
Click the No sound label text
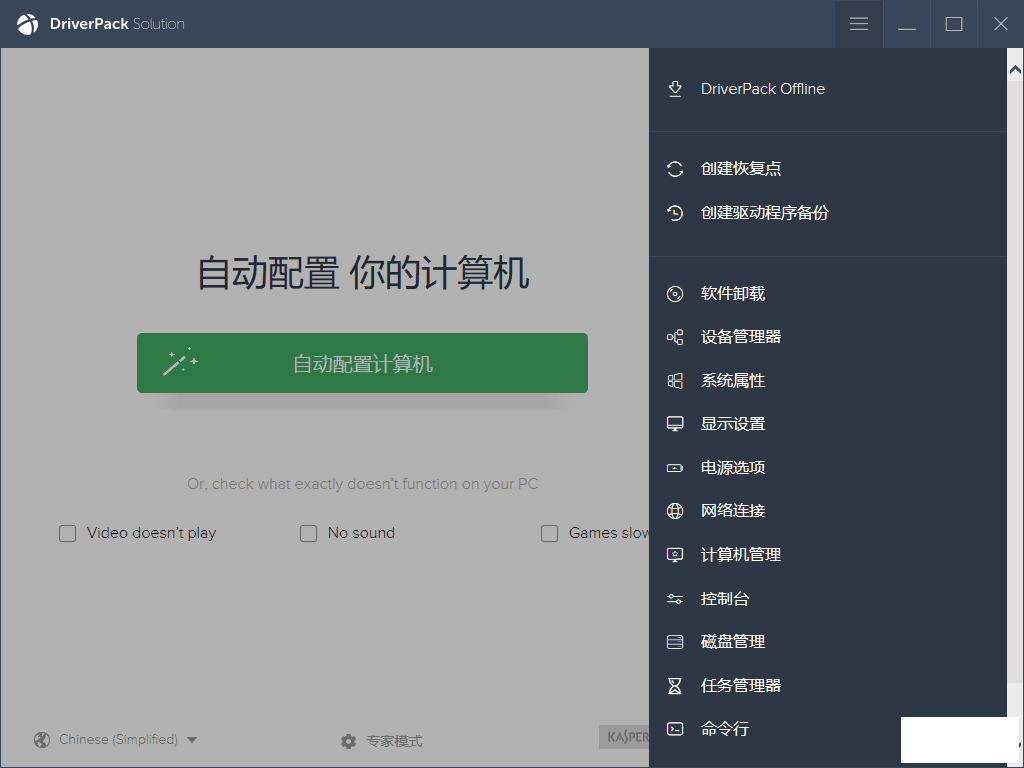361,534
